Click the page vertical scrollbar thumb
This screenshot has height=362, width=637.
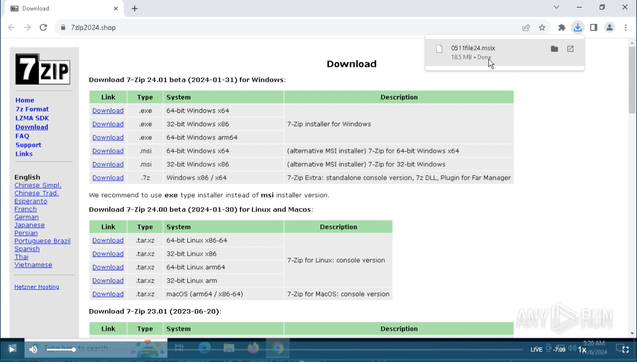tap(632, 79)
